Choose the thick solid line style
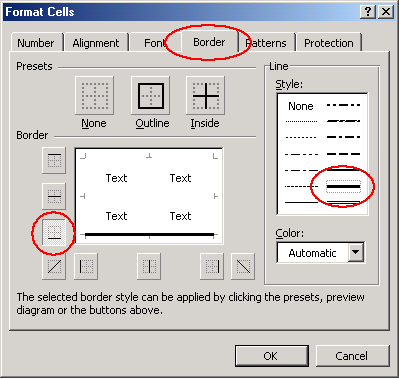Screen dimensions: 399x379 pyautogui.click(x=343, y=186)
